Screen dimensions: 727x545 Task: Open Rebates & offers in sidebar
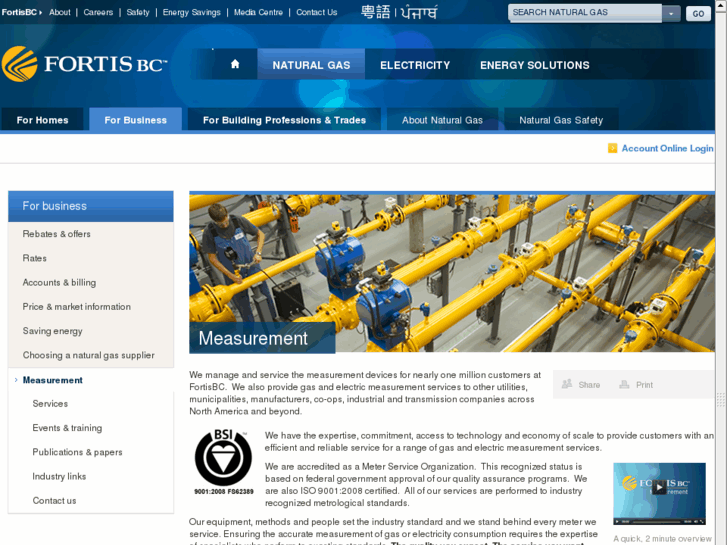[x=57, y=234]
